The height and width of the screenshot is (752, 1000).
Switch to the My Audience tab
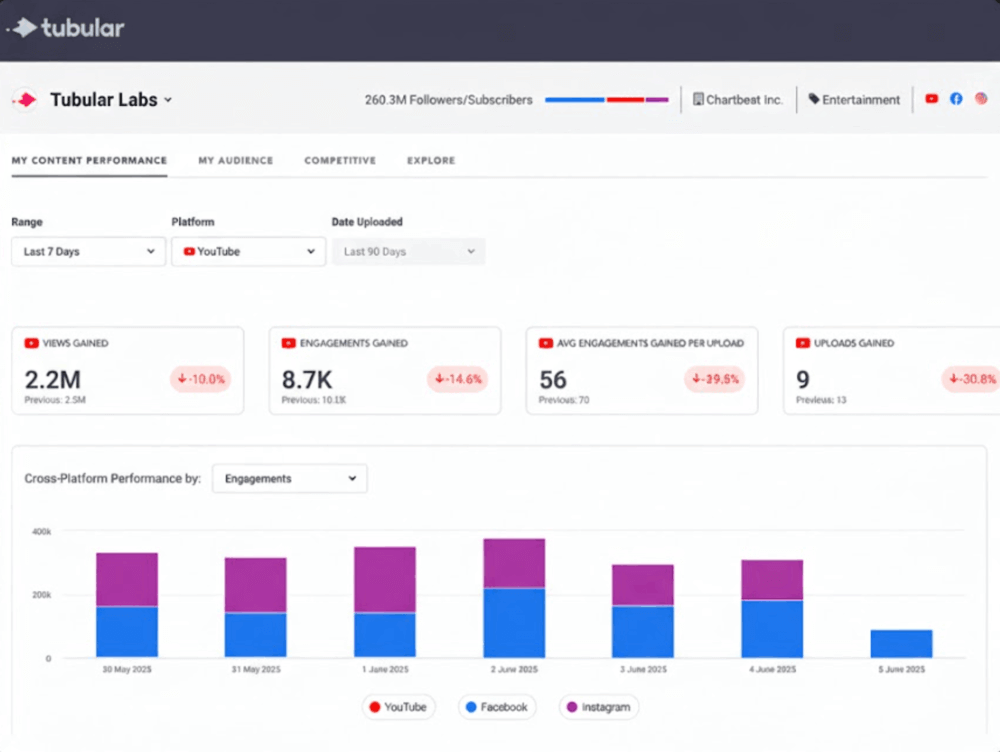point(235,160)
